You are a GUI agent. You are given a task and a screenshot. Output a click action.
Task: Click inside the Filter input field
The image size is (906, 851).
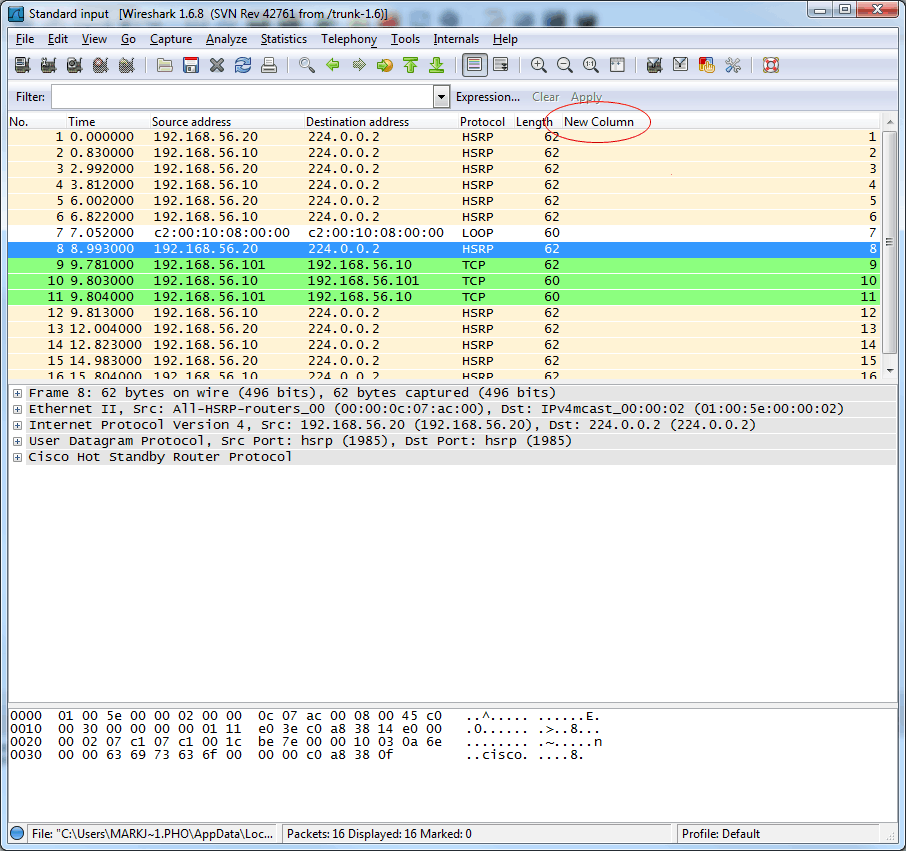(242, 96)
